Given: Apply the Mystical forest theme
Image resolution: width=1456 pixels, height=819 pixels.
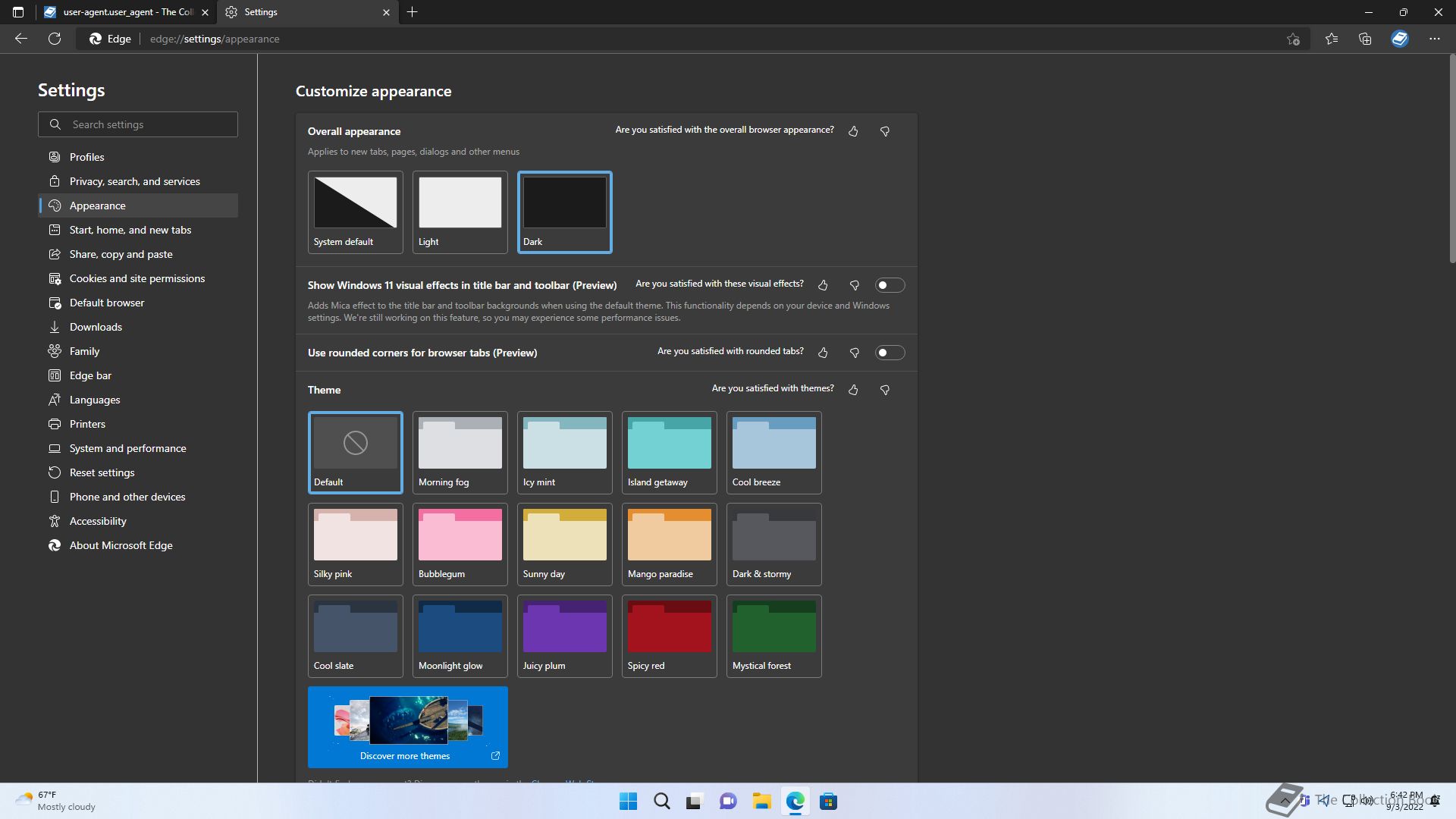Looking at the screenshot, I should tap(773, 636).
